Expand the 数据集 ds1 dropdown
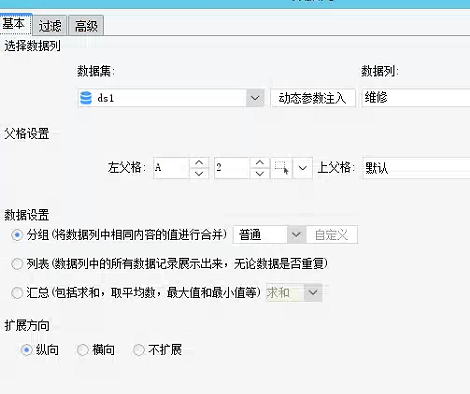The height and width of the screenshot is (394, 470). point(255,98)
